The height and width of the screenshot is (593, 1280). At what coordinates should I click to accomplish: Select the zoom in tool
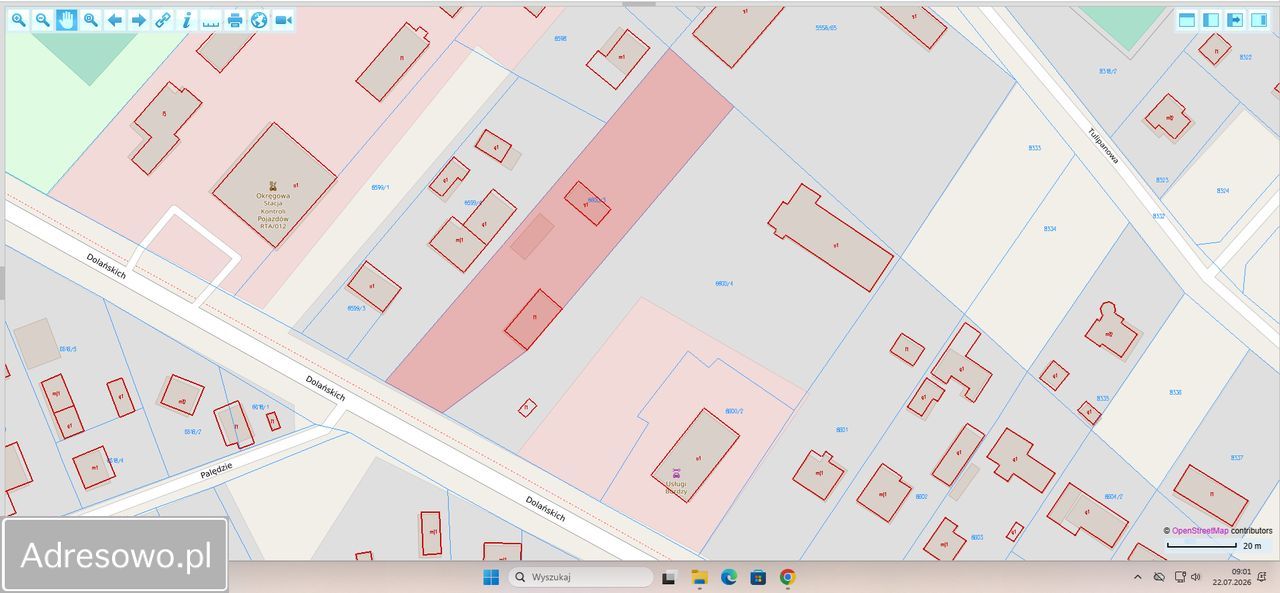pos(19,20)
